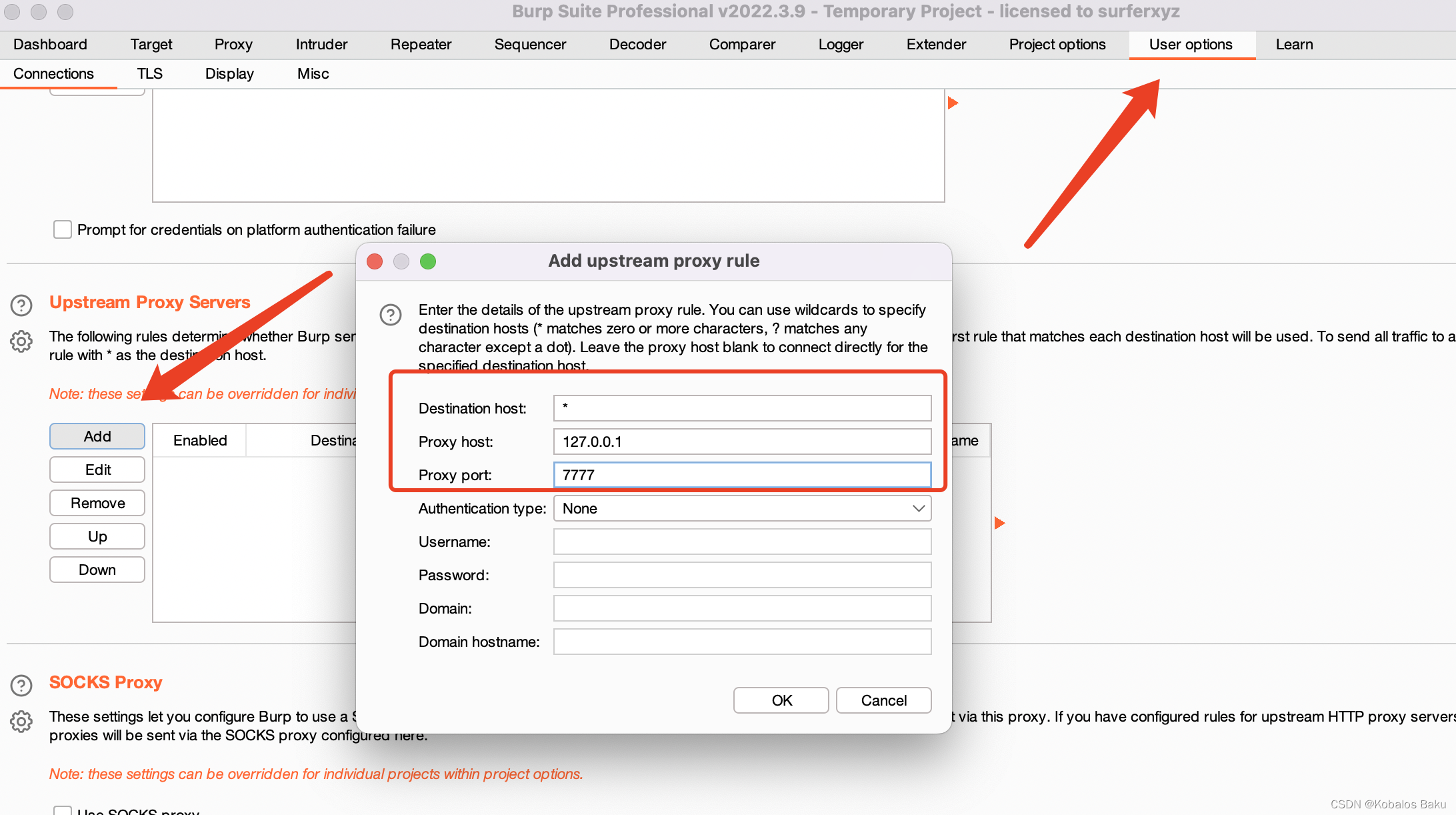Open the Sequencer tab
1456x815 pixels.
(530, 45)
